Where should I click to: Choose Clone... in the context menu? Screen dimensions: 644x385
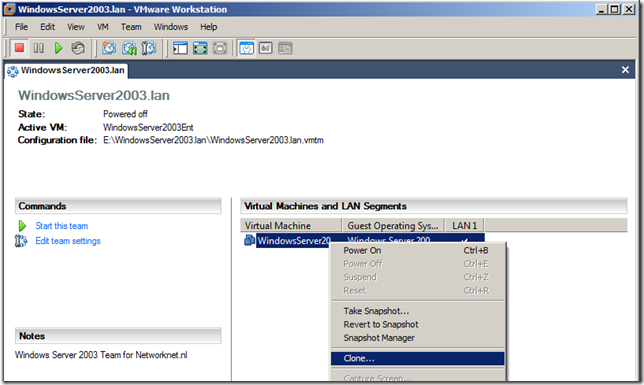pyautogui.click(x=418, y=358)
